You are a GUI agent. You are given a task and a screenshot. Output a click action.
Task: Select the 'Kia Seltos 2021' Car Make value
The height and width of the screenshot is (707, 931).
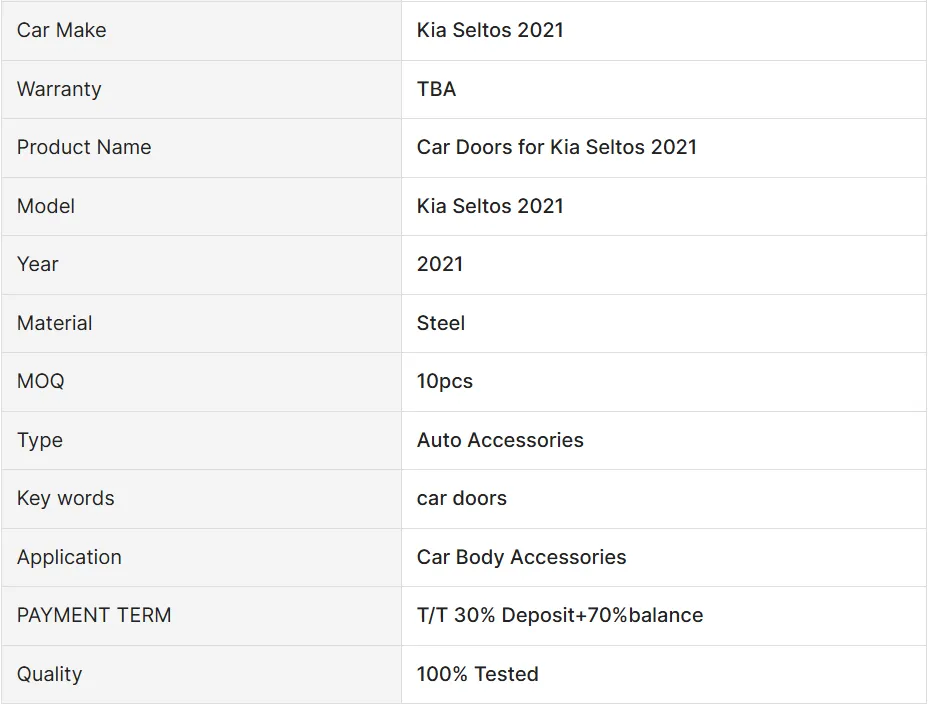coord(490,30)
